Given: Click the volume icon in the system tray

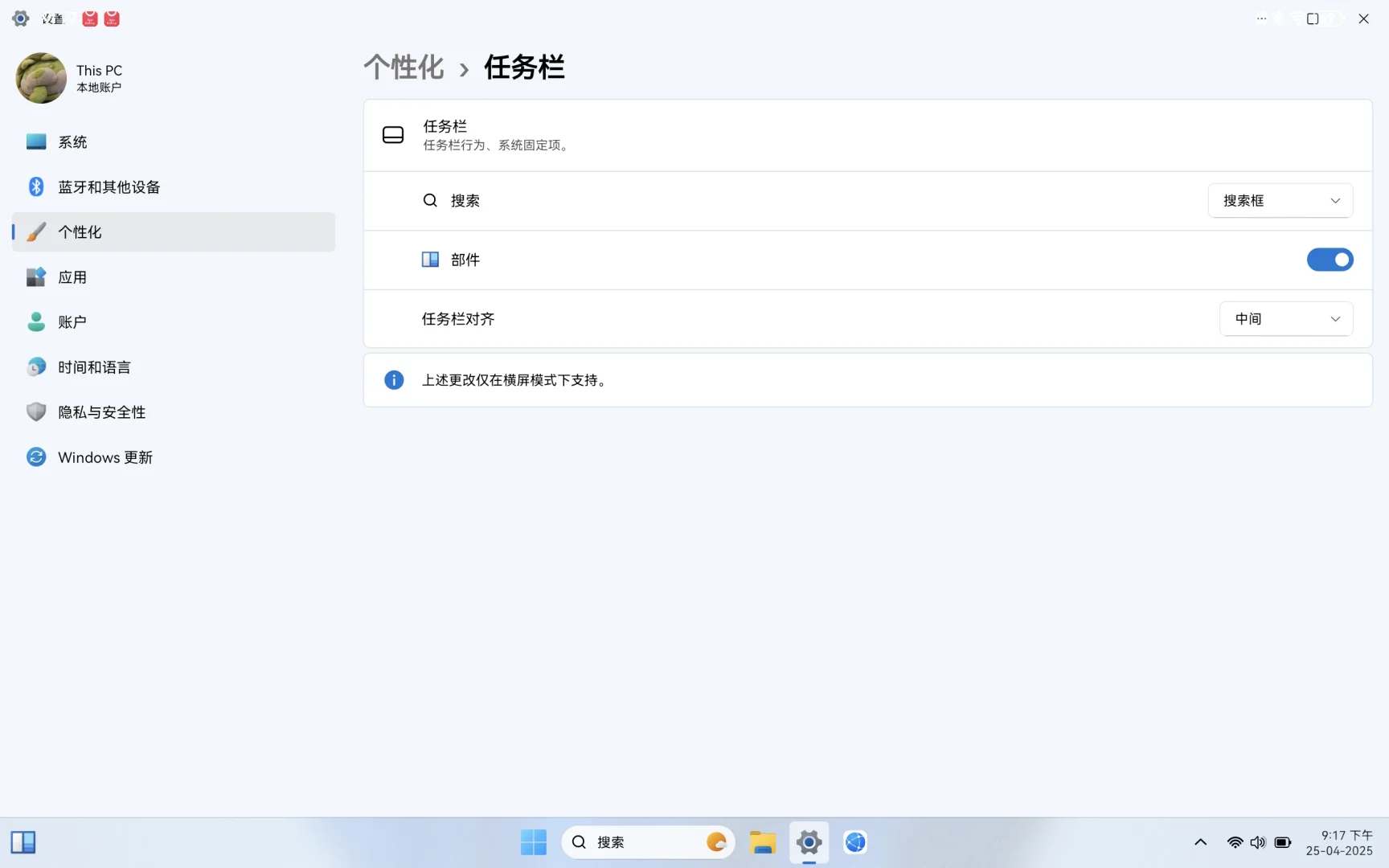Looking at the screenshot, I should 1258,842.
